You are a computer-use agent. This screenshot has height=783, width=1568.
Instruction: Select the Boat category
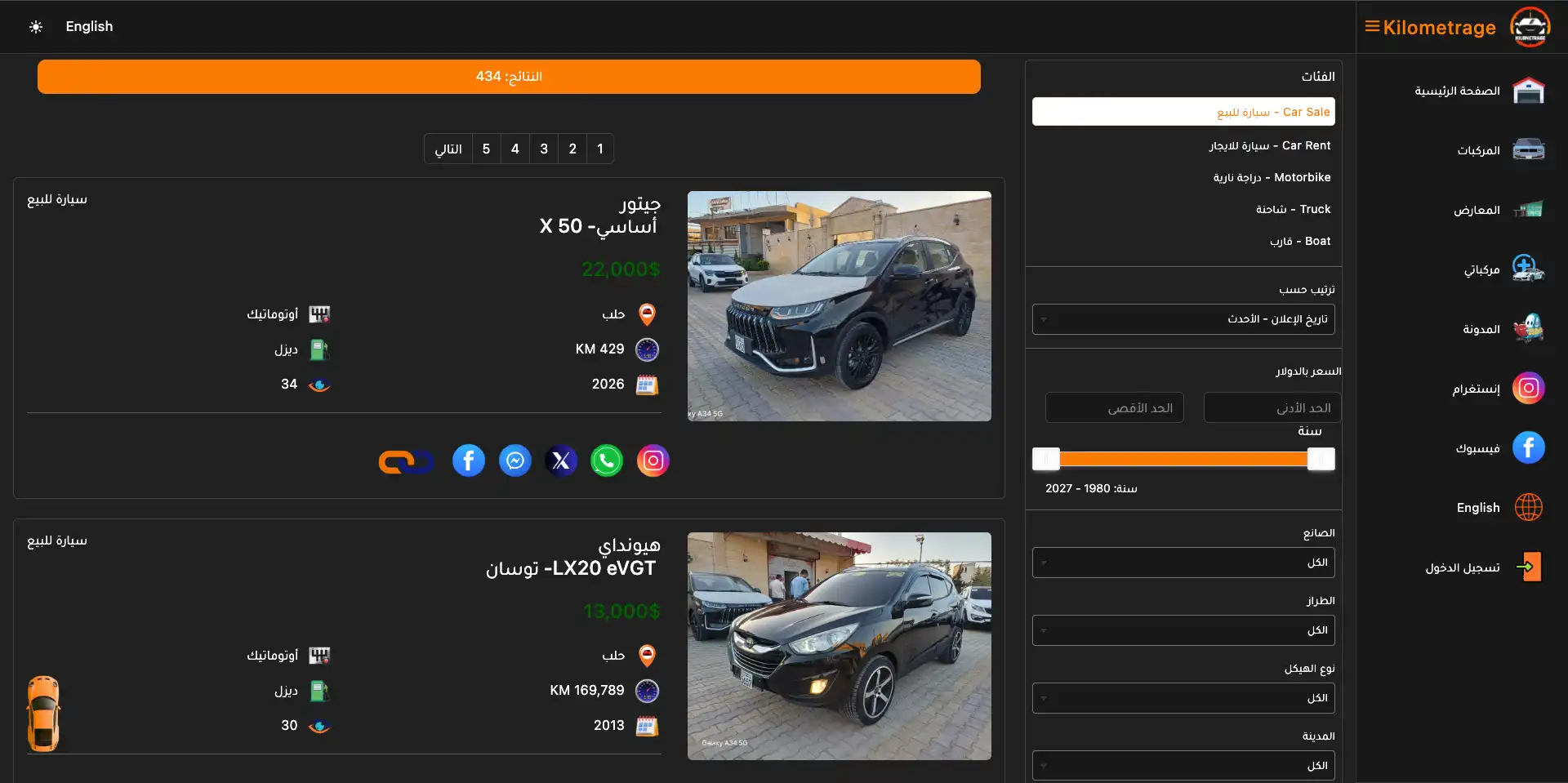point(1183,241)
